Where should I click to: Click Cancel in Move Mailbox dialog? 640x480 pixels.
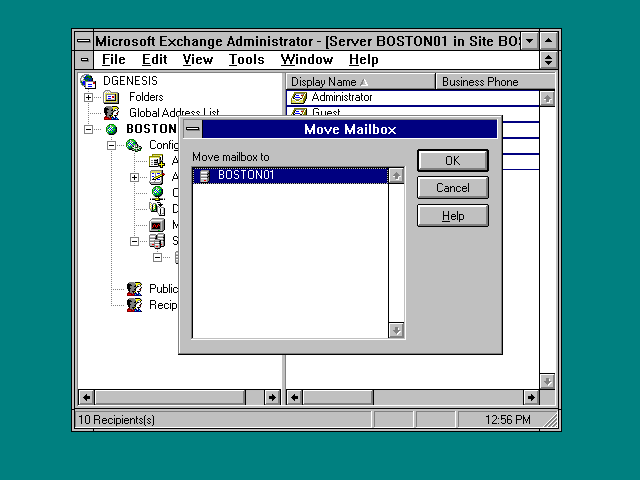click(453, 188)
